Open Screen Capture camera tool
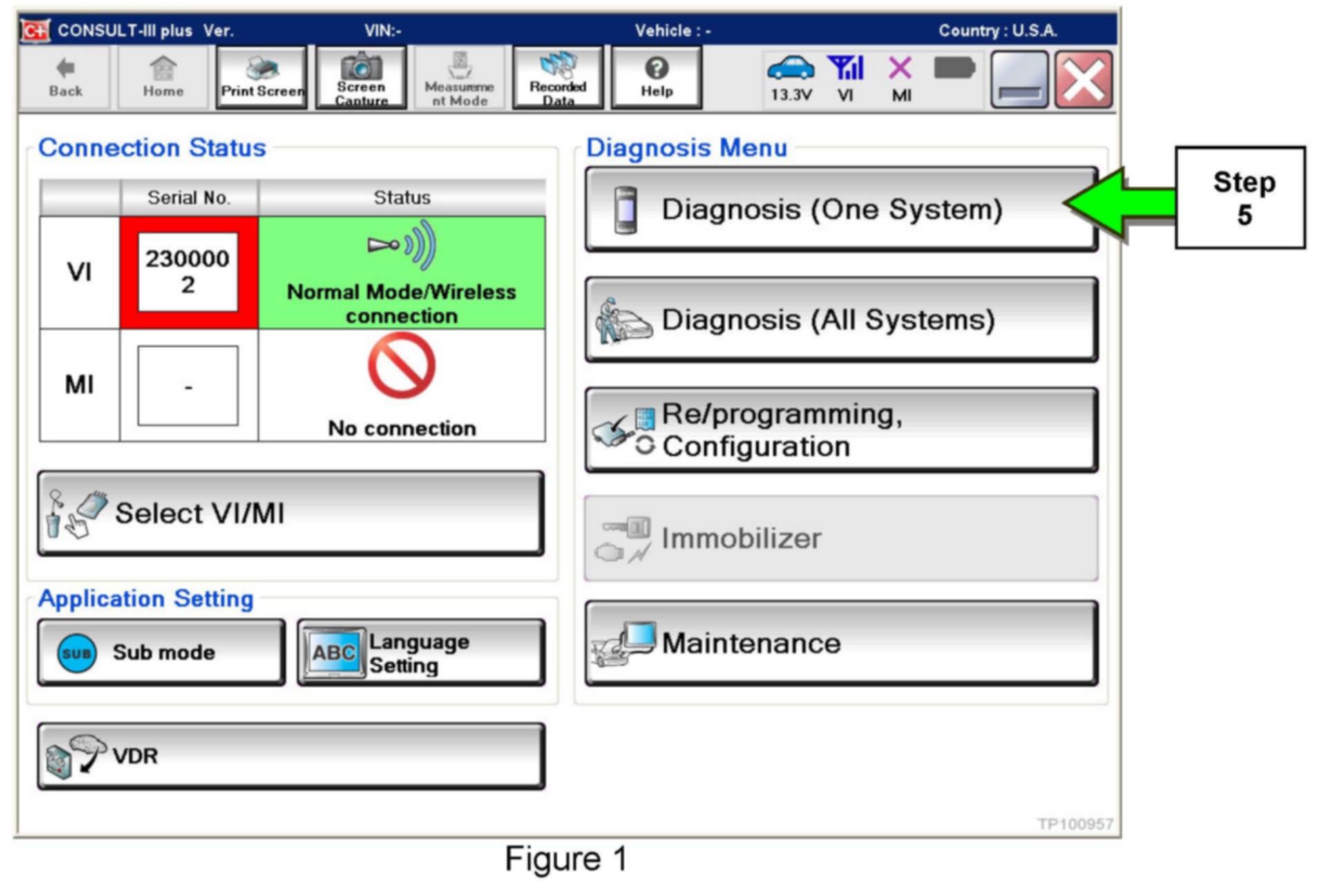Image resolution: width=1327 pixels, height=896 pixels. pyautogui.click(x=361, y=77)
